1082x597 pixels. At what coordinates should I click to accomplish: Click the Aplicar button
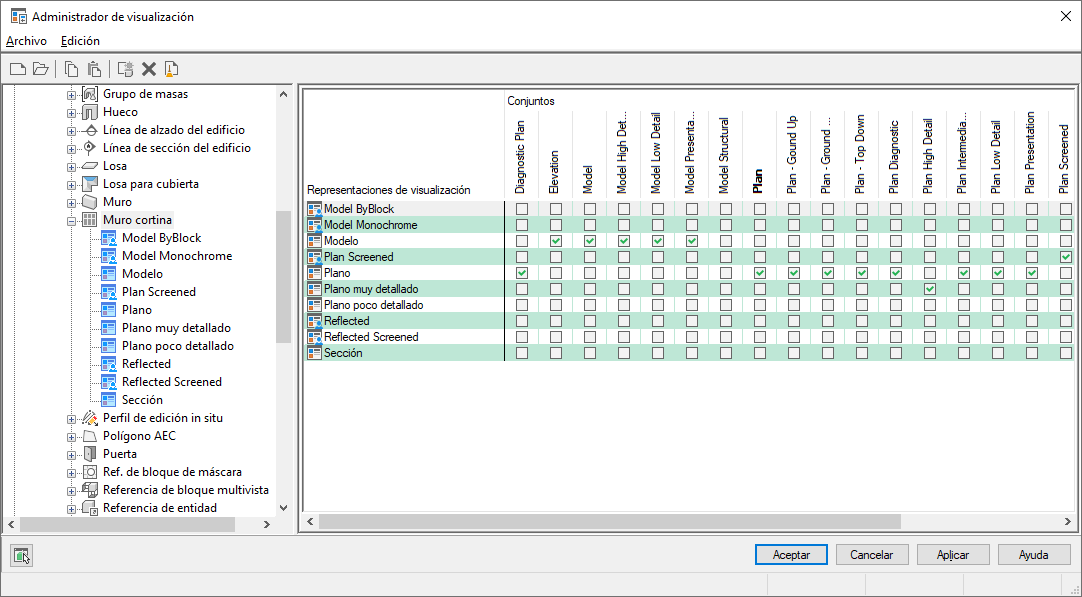(x=953, y=554)
